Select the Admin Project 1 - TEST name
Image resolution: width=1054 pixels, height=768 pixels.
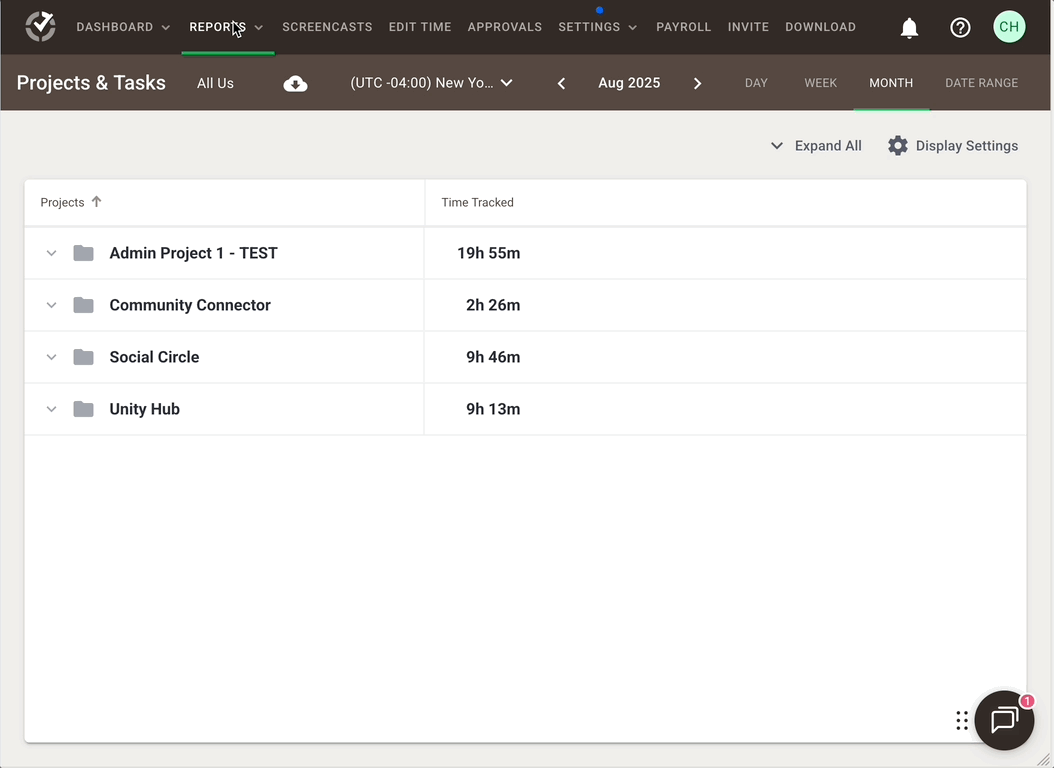[194, 253]
